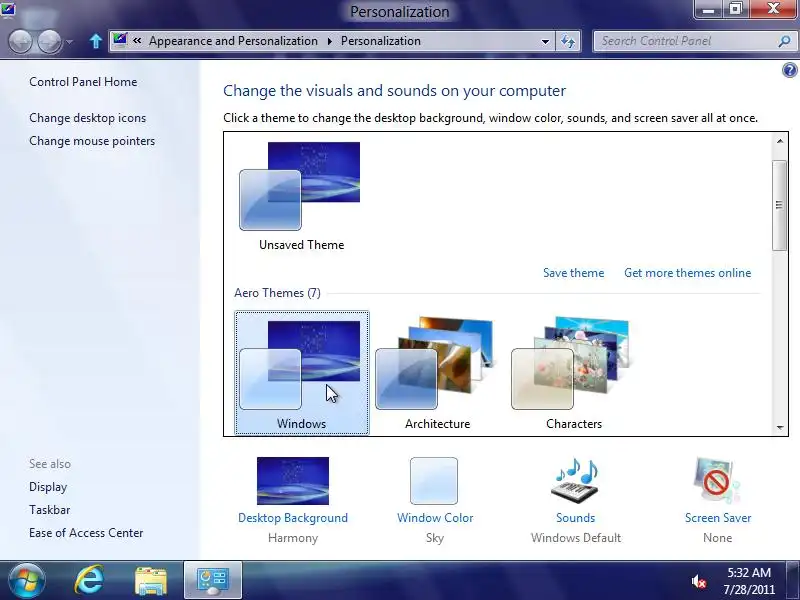The image size is (800, 600).
Task: Click the Screen Saver text link
Action: click(x=718, y=518)
